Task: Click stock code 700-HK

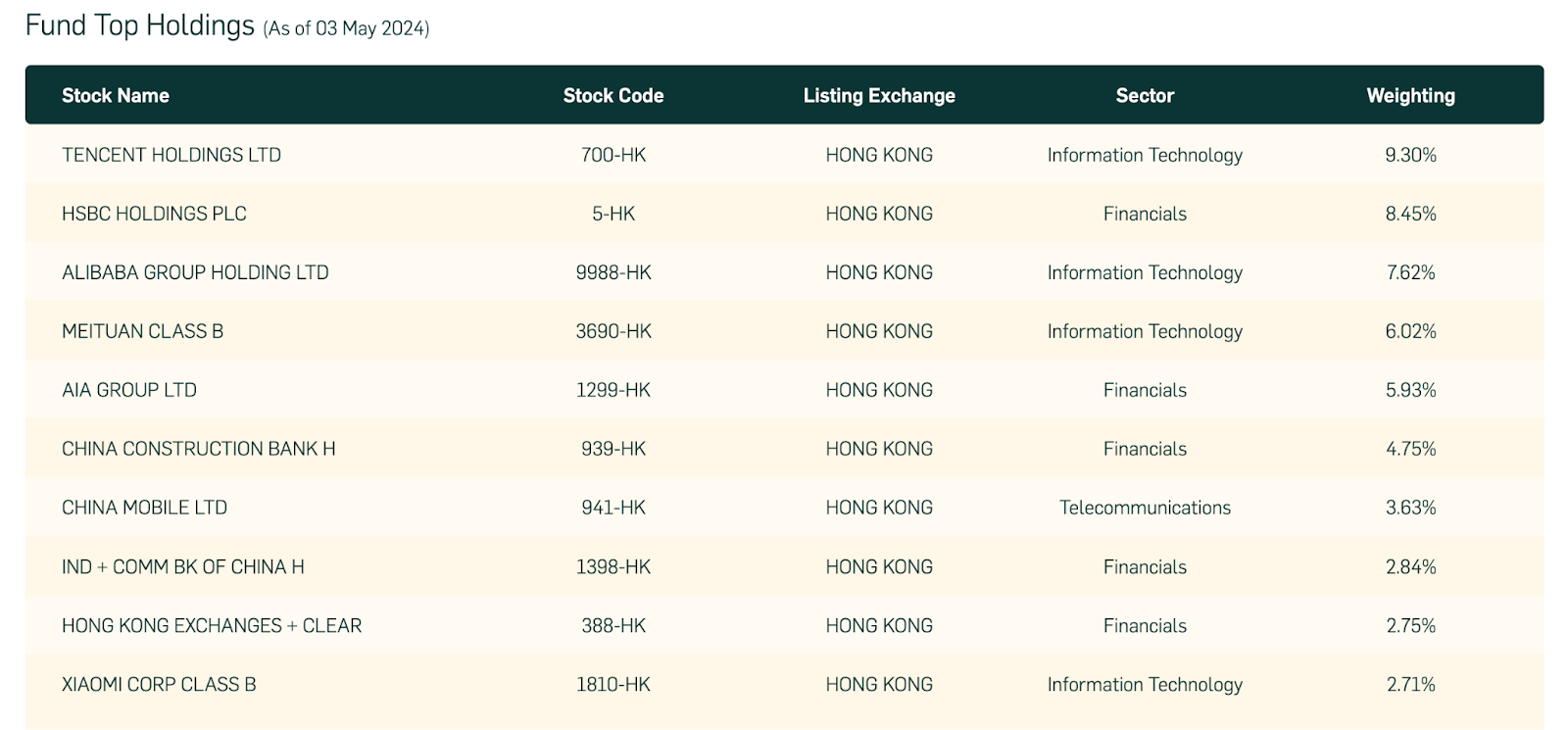Action: pyautogui.click(x=613, y=155)
